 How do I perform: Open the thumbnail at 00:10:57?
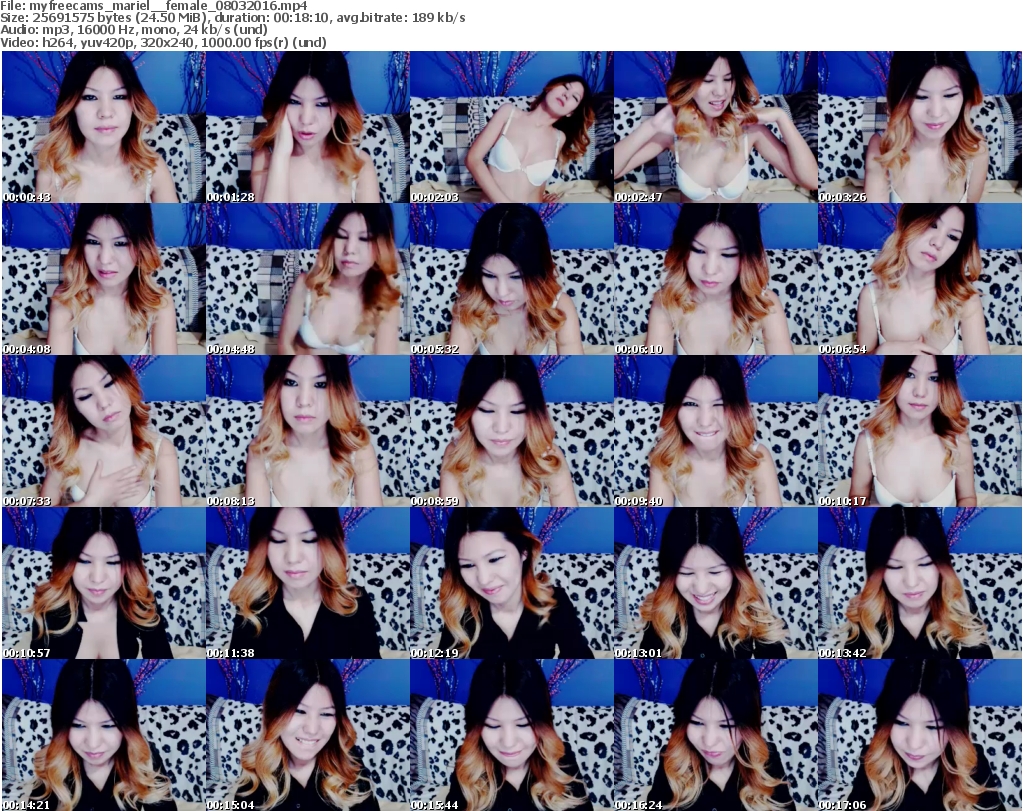pyautogui.click(x=103, y=583)
